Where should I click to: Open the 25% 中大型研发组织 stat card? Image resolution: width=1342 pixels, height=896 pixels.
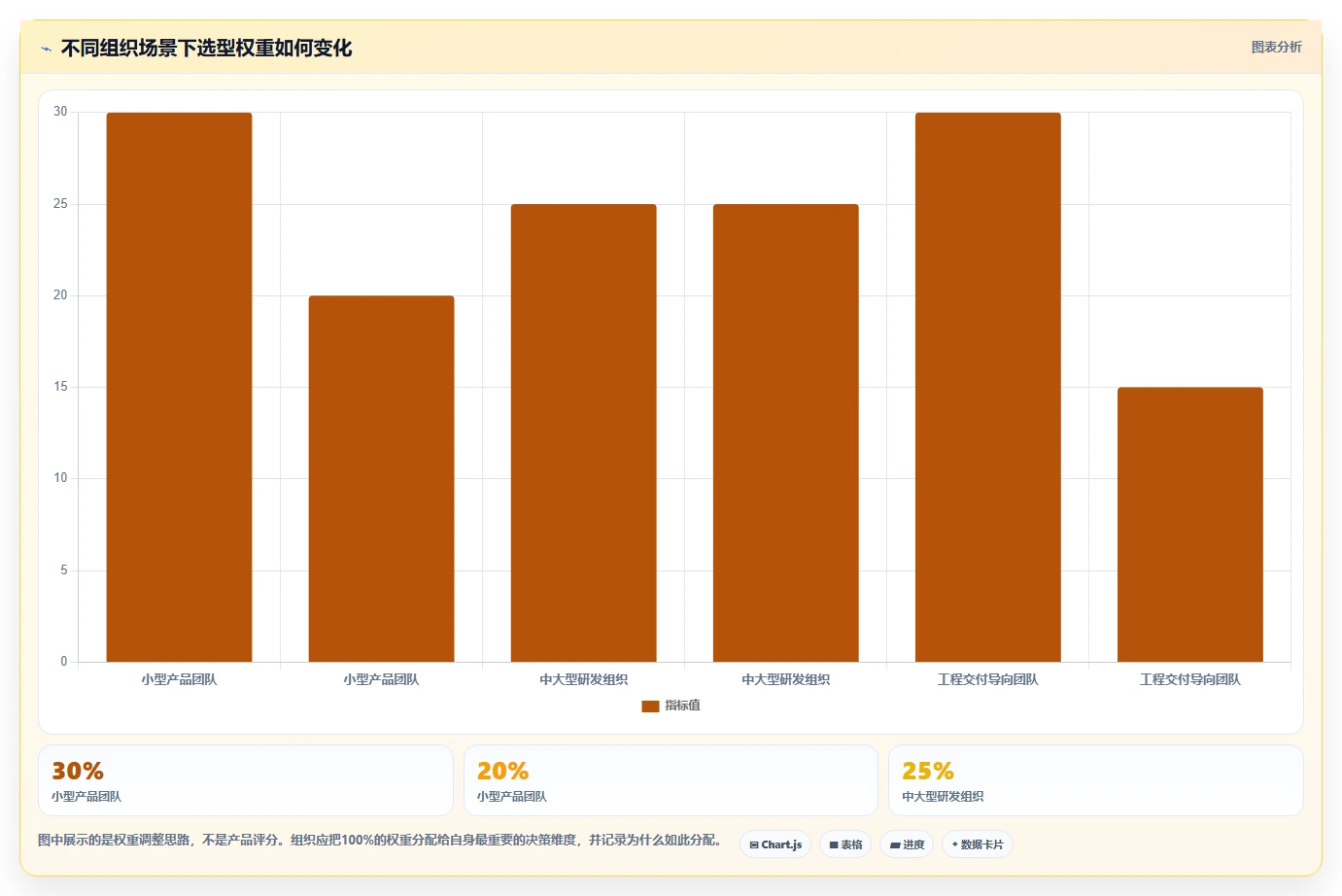point(1096,780)
